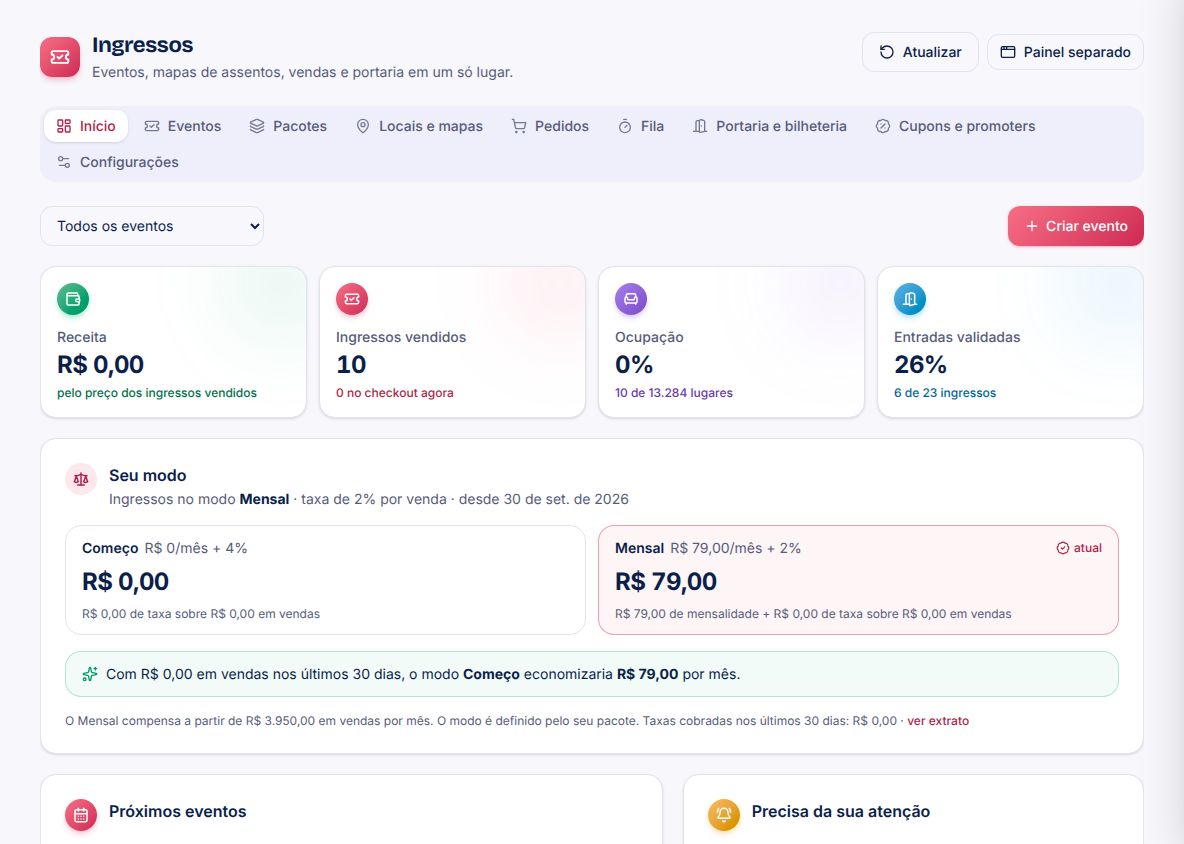Click the check icon next to atual
This screenshot has height=844, width=1184.
[x=1062, y=548]
